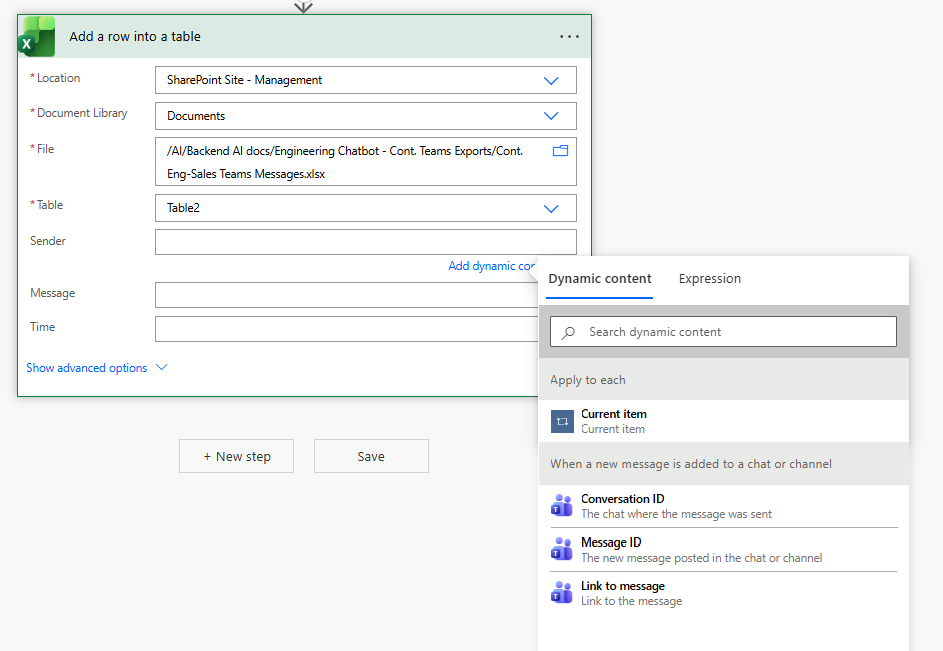Image resolution: width=943 pixels, height=651 pixels.
Task: Click the Teams icon beside Link to message
Action: [x=562, y=593]
